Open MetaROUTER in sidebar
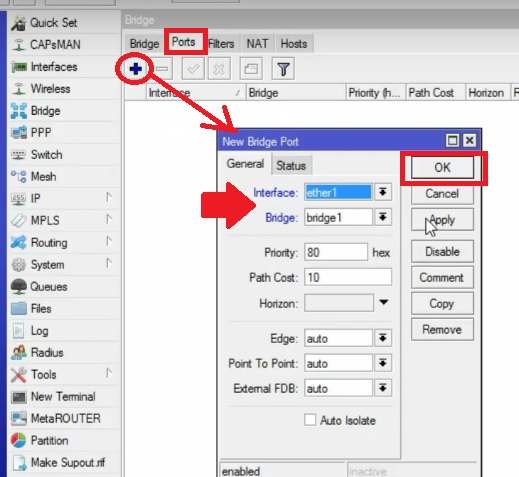This screenshot has width=519, height=477. 63,418
